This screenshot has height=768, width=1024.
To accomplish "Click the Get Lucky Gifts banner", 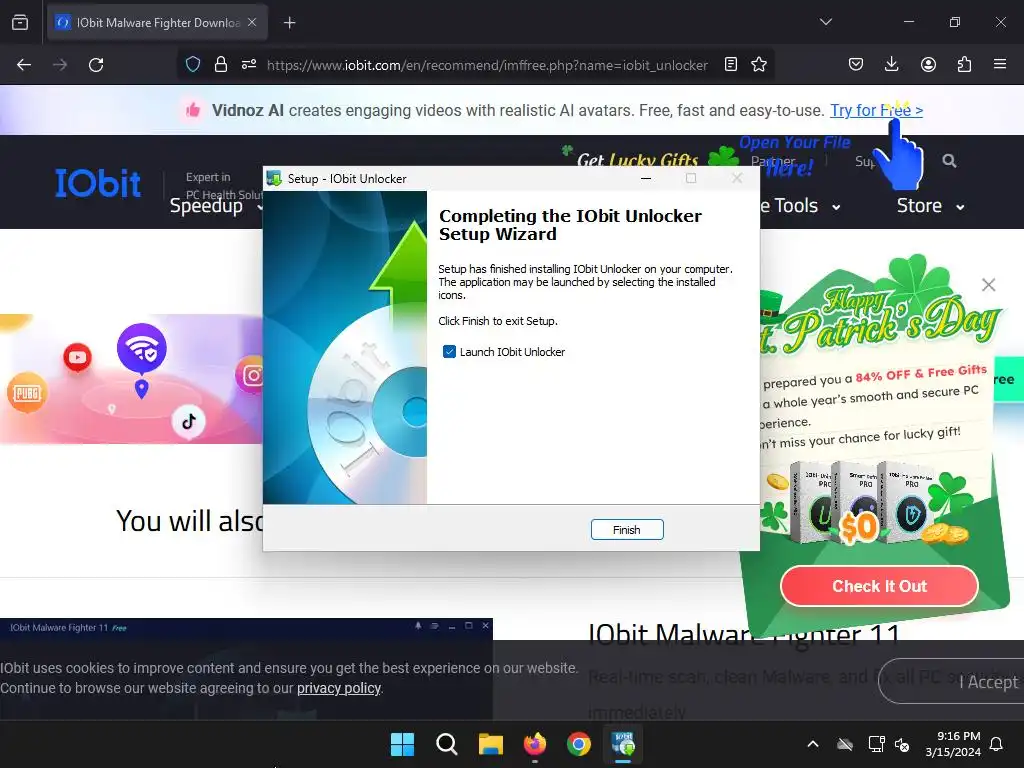I will click(x=637, y=160).
